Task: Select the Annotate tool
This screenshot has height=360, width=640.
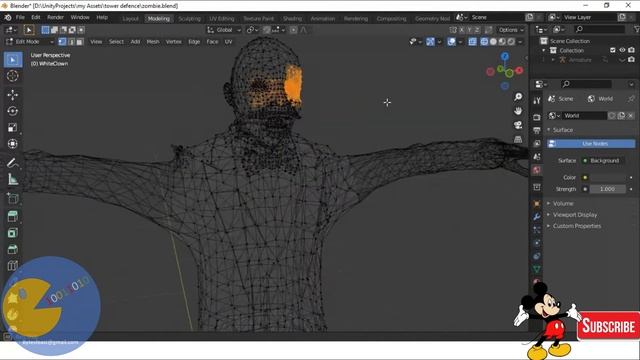Action: point(13,163)
